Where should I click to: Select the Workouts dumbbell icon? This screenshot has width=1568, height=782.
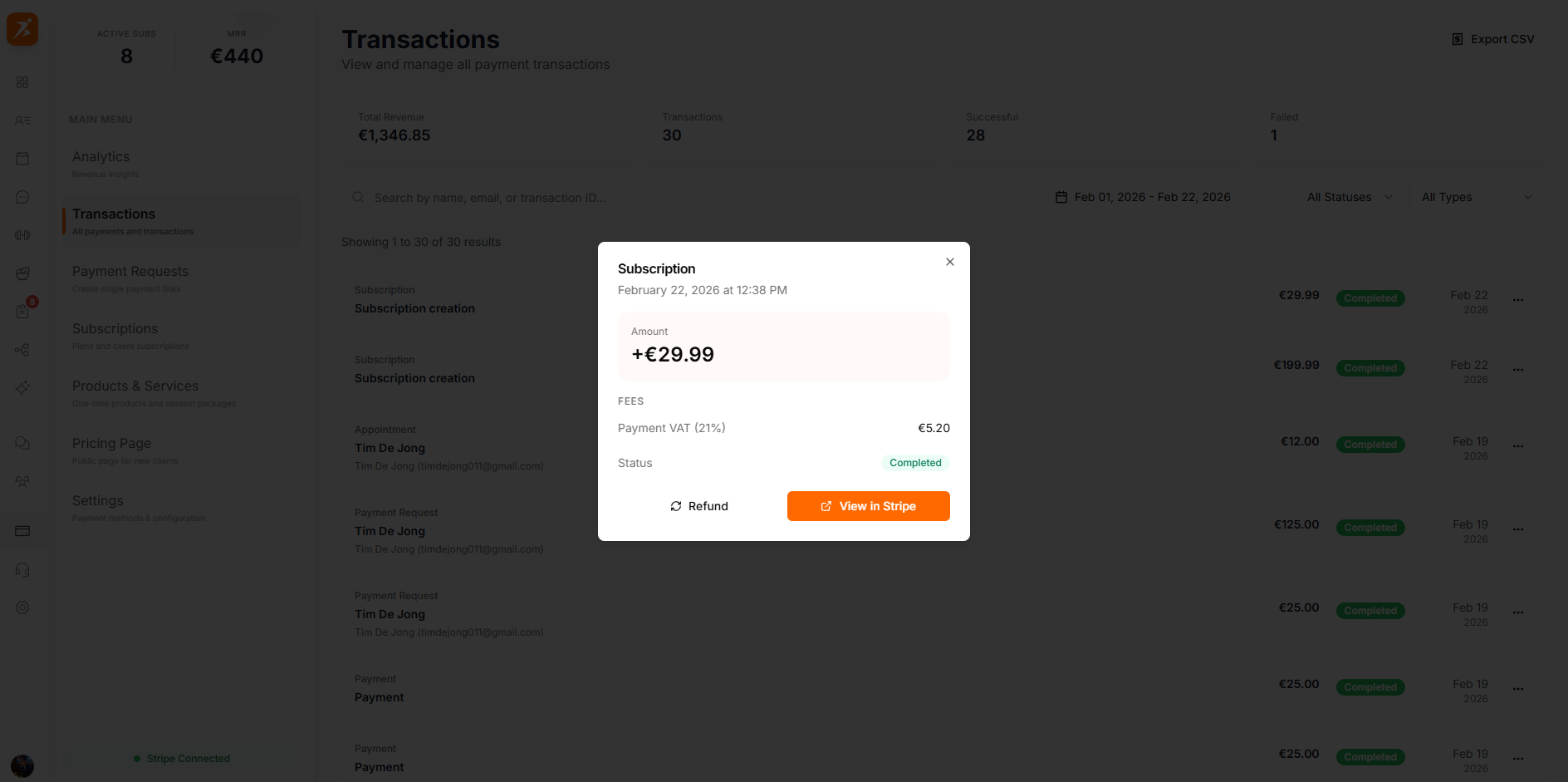[22, 235]
